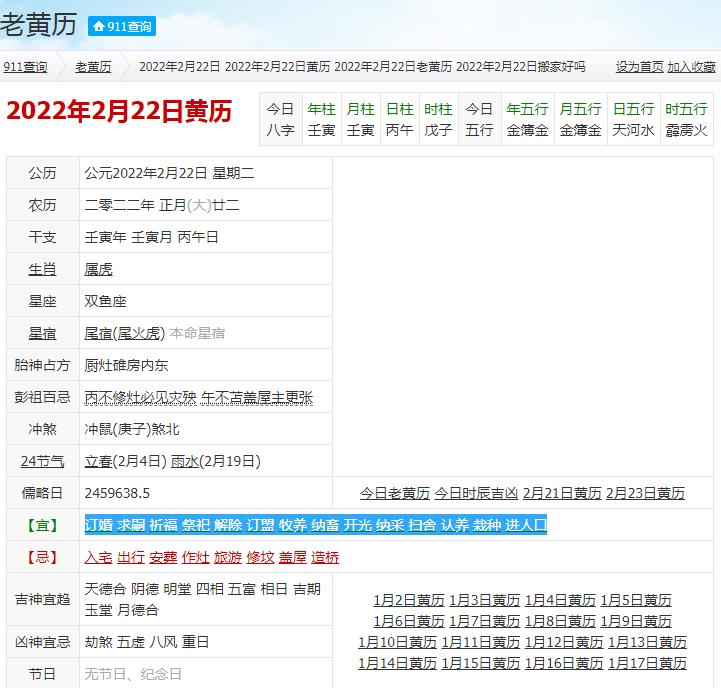
Task: Open 今日老黄历 link
Action: [x=394, y=493]
